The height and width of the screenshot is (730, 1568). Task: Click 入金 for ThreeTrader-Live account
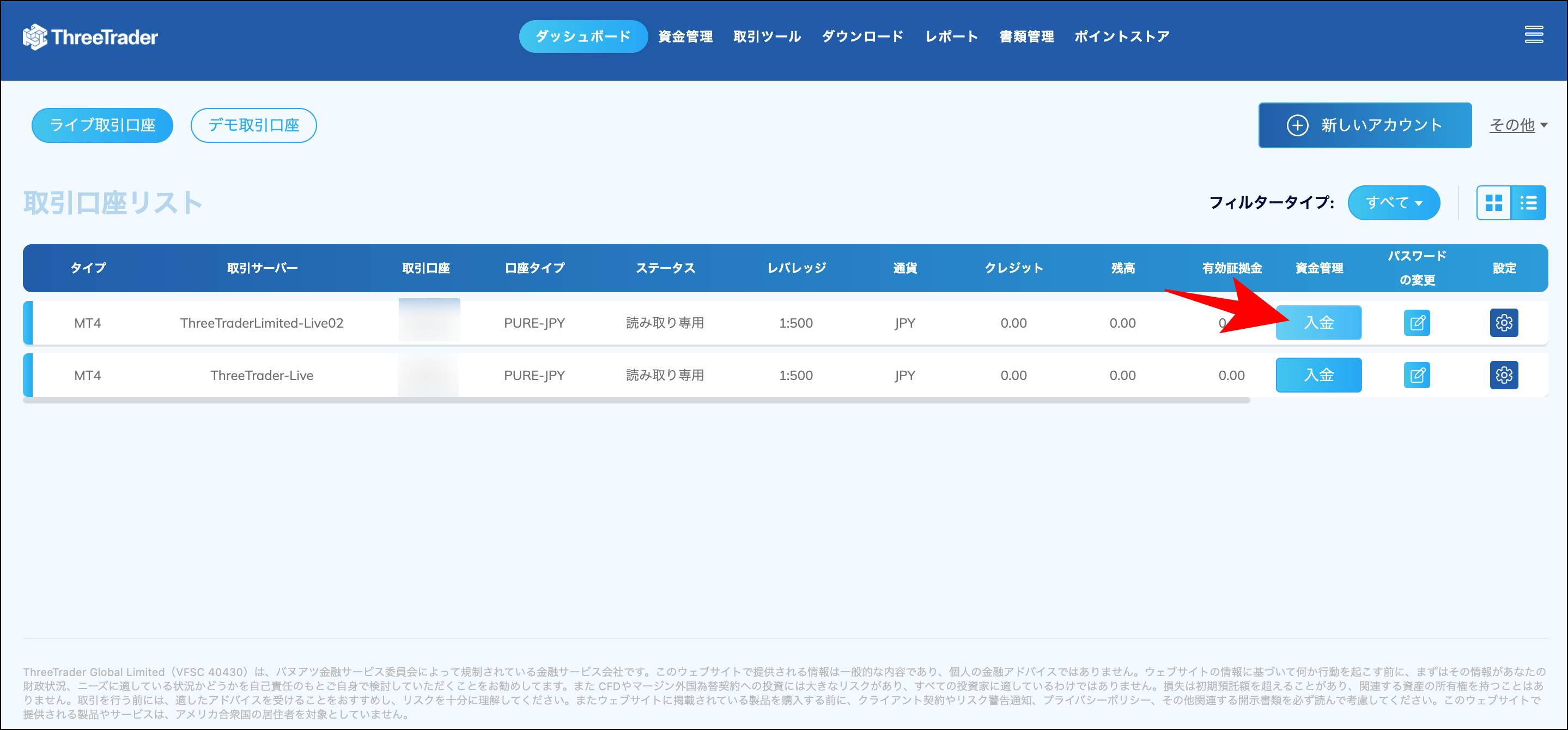[1318, 375]
